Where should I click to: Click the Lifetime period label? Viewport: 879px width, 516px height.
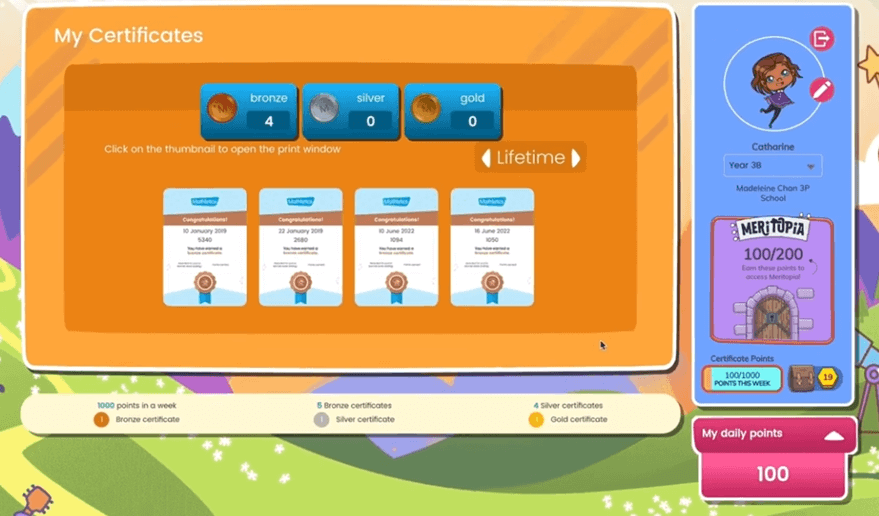coord(530,158)
